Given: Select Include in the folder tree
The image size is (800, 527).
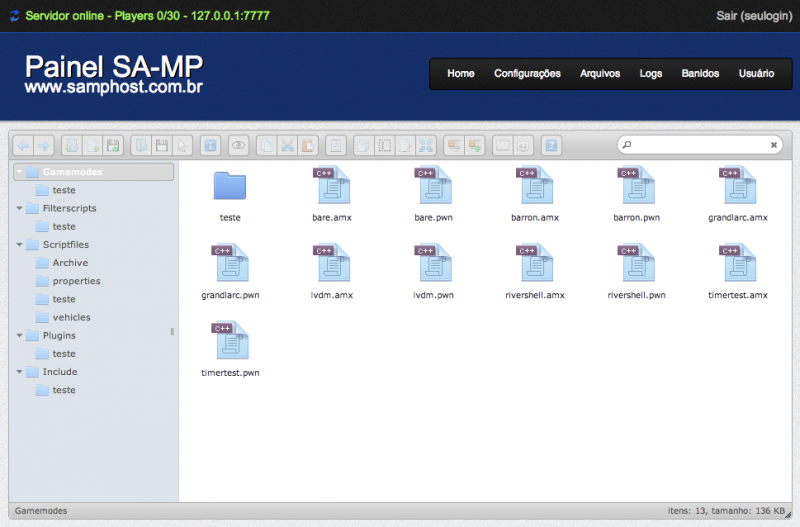Looking at the screenshot, I should pyautogui.click(x=60, y=372).
